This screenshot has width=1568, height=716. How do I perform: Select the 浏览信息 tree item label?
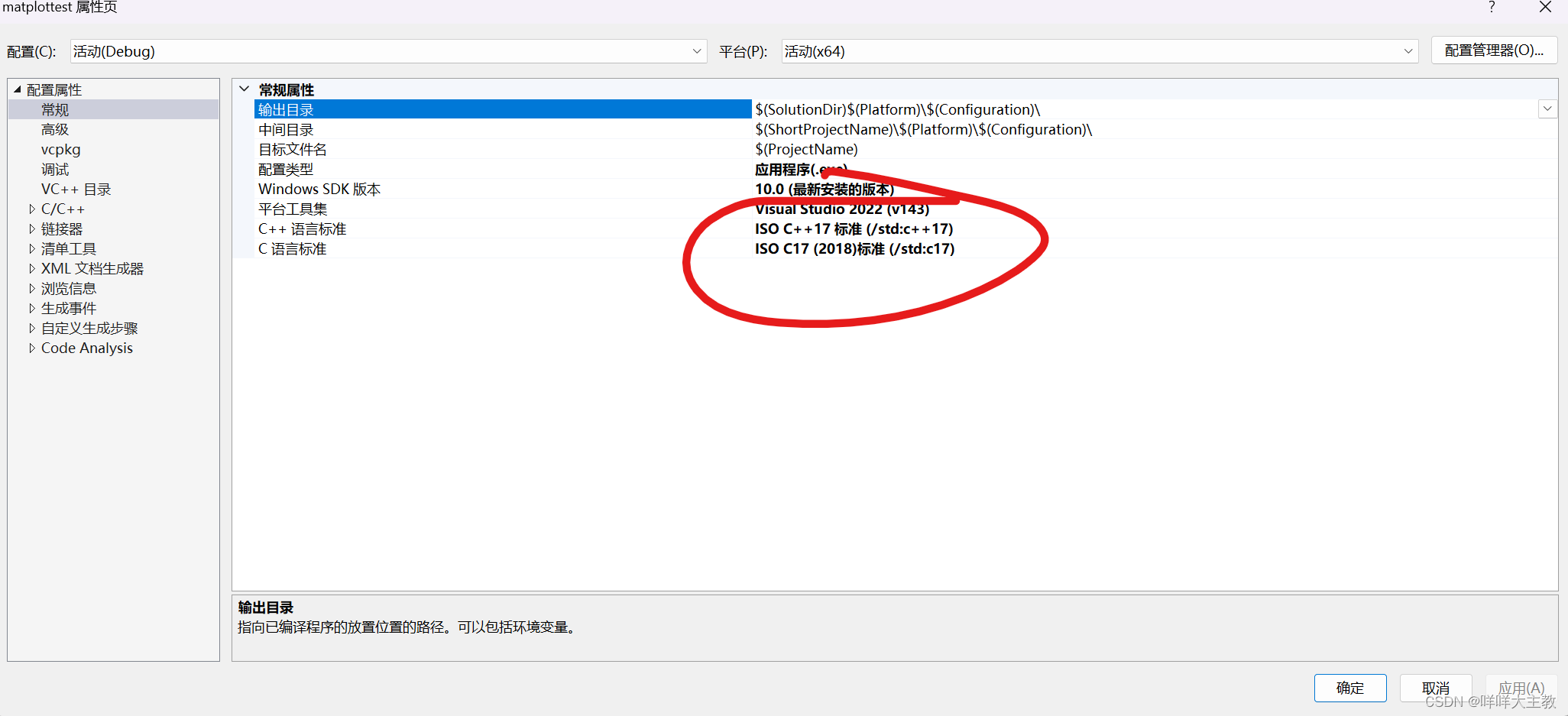pos(69,288)
